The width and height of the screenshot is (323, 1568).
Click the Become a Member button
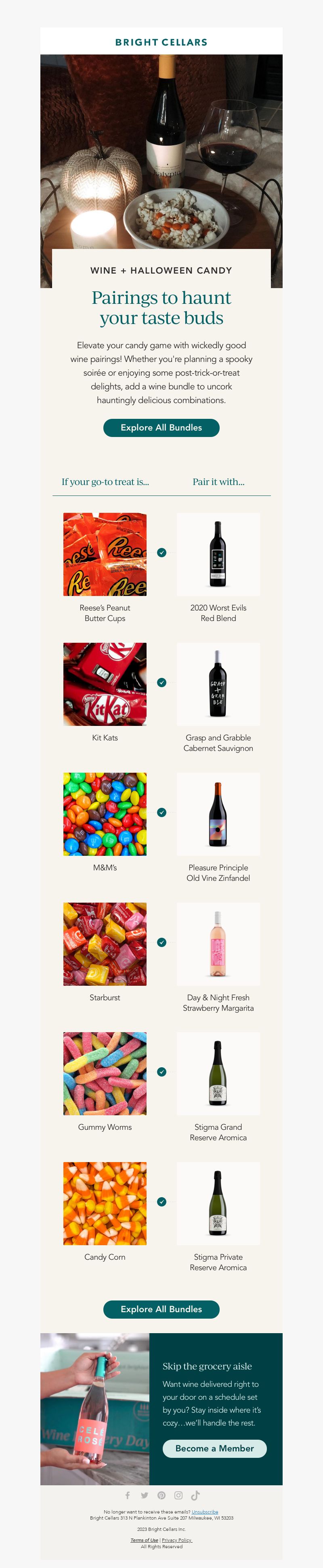[x=214, y=1448]
